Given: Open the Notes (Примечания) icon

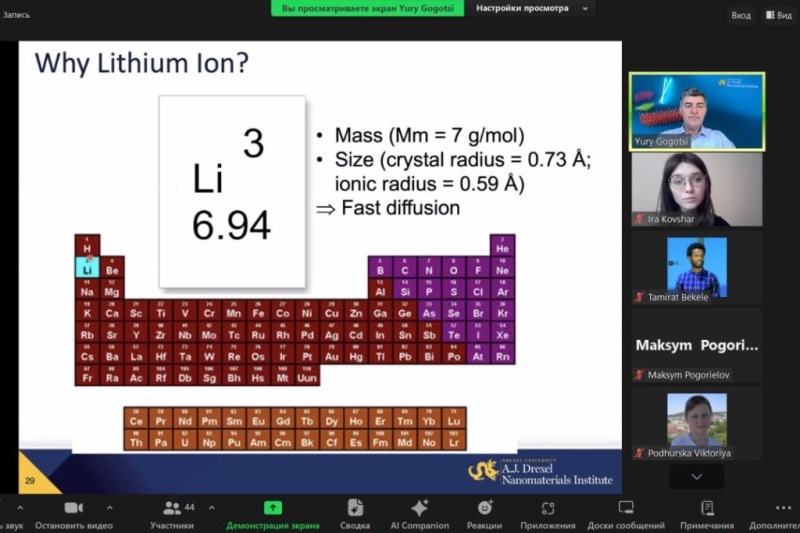Looking at the screenshot, I should [x=707, y=508].
